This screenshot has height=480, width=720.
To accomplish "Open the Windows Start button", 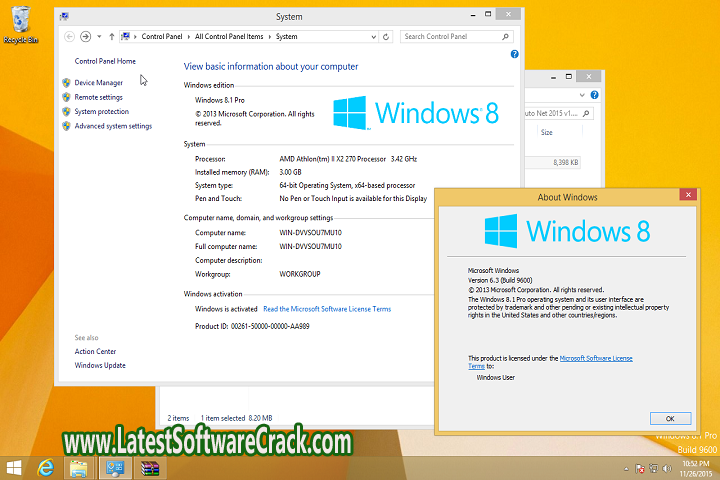I will pyautogui.click(x=14, y=469).
